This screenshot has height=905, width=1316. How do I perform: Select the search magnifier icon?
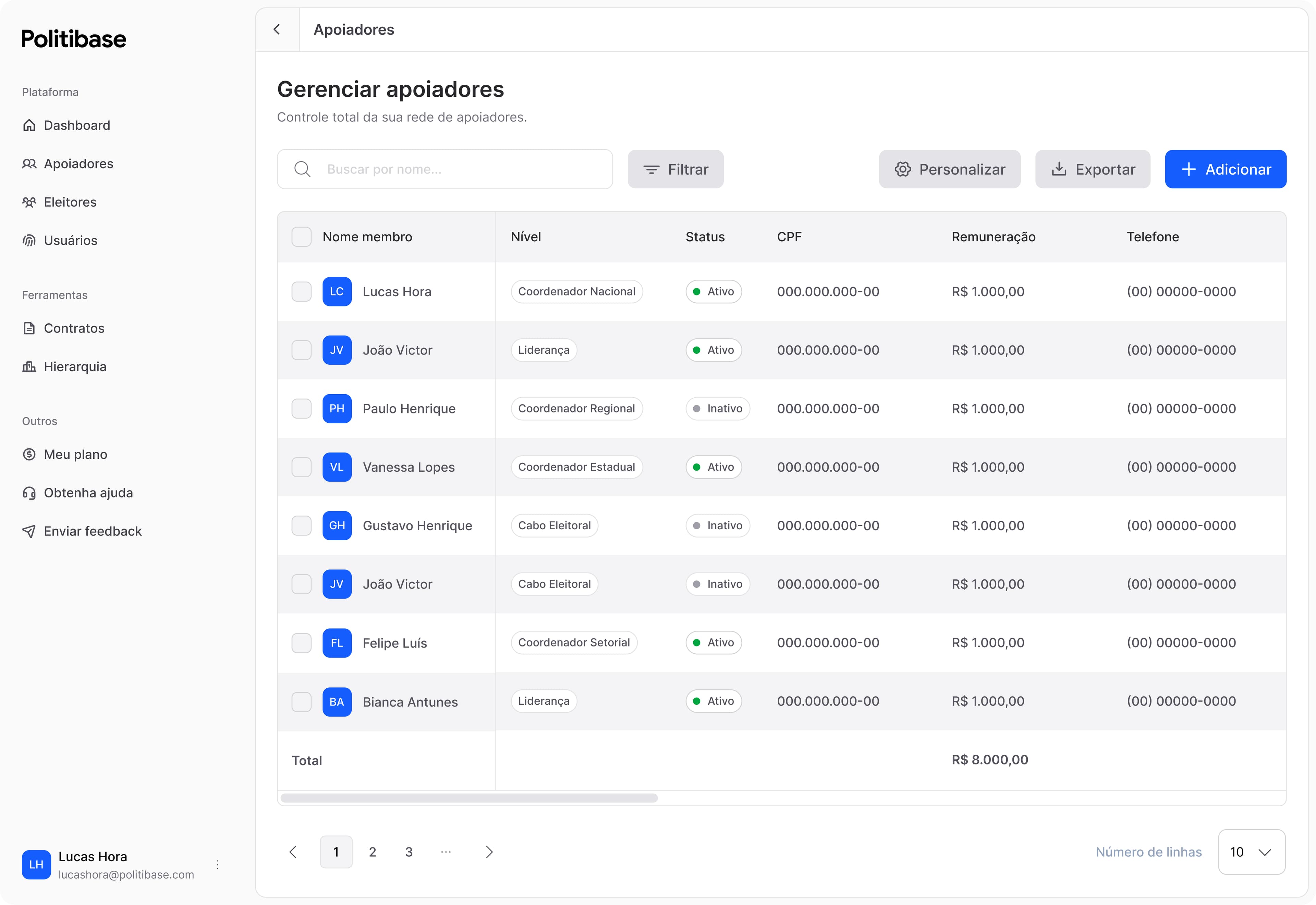[x=302, y=169]
